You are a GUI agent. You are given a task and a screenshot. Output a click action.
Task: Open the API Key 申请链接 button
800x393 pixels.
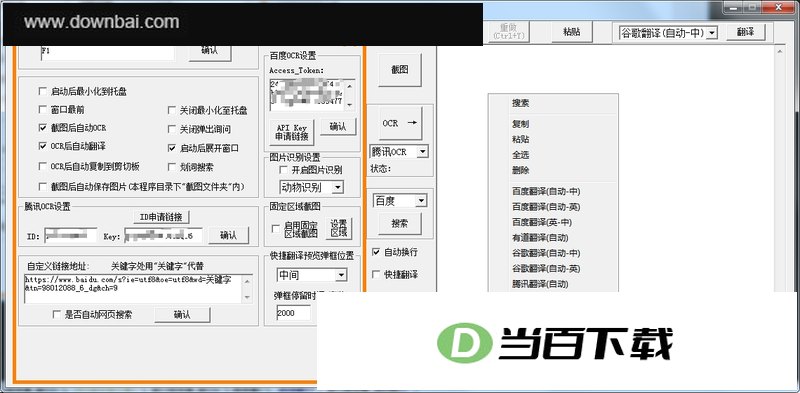click(292, 132)
